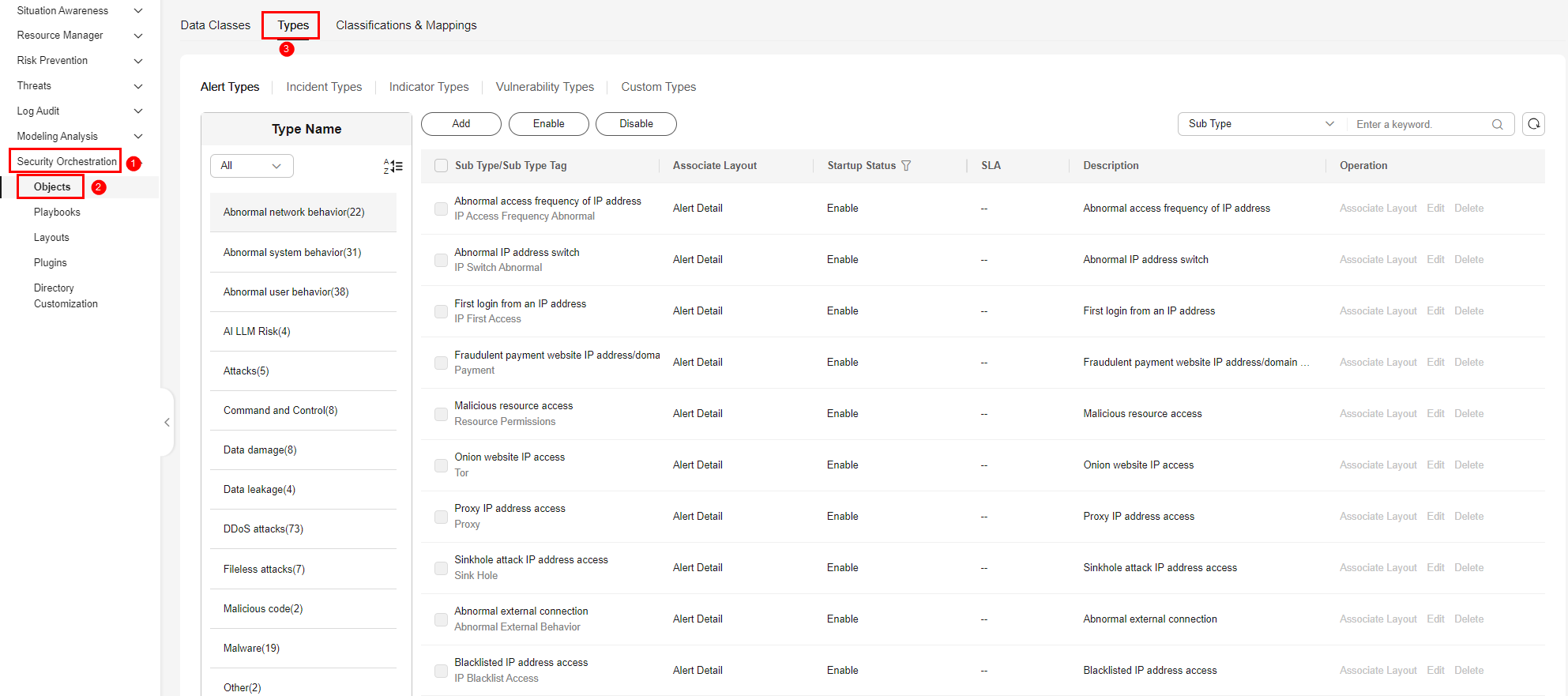
Task: Click the keyword search input field
Action: [x=1418, y=125]
